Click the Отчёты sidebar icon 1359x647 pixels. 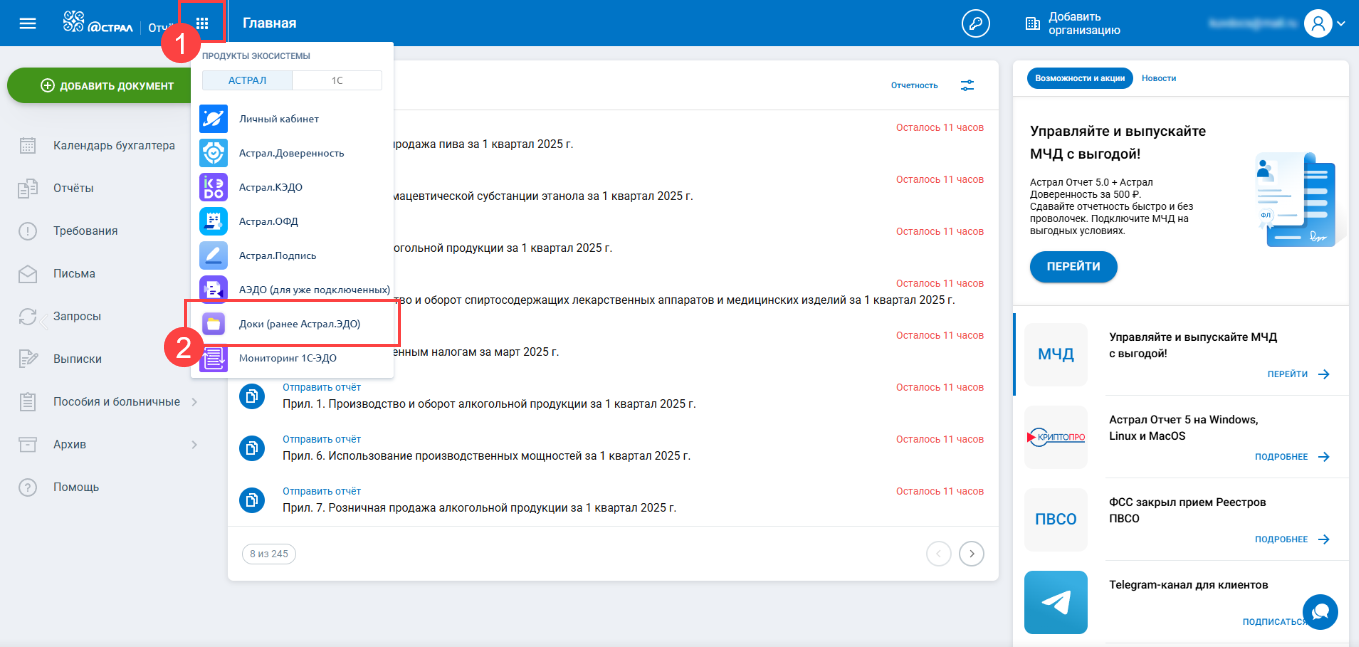[x=28, y=188]
